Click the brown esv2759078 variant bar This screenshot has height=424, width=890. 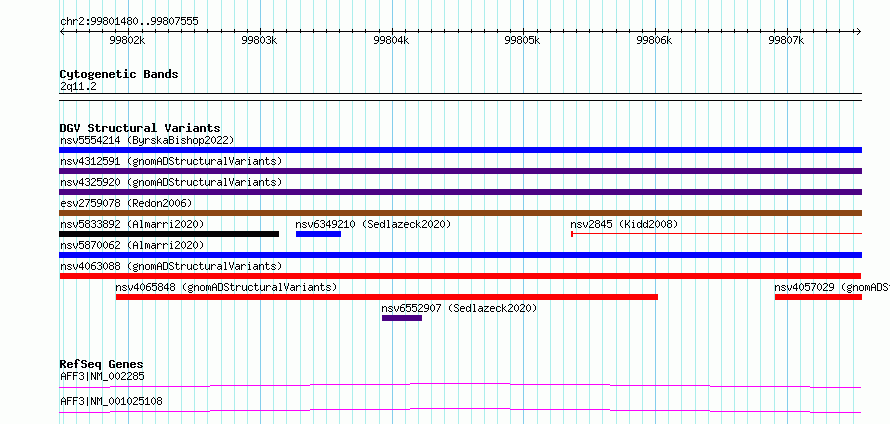460,213
